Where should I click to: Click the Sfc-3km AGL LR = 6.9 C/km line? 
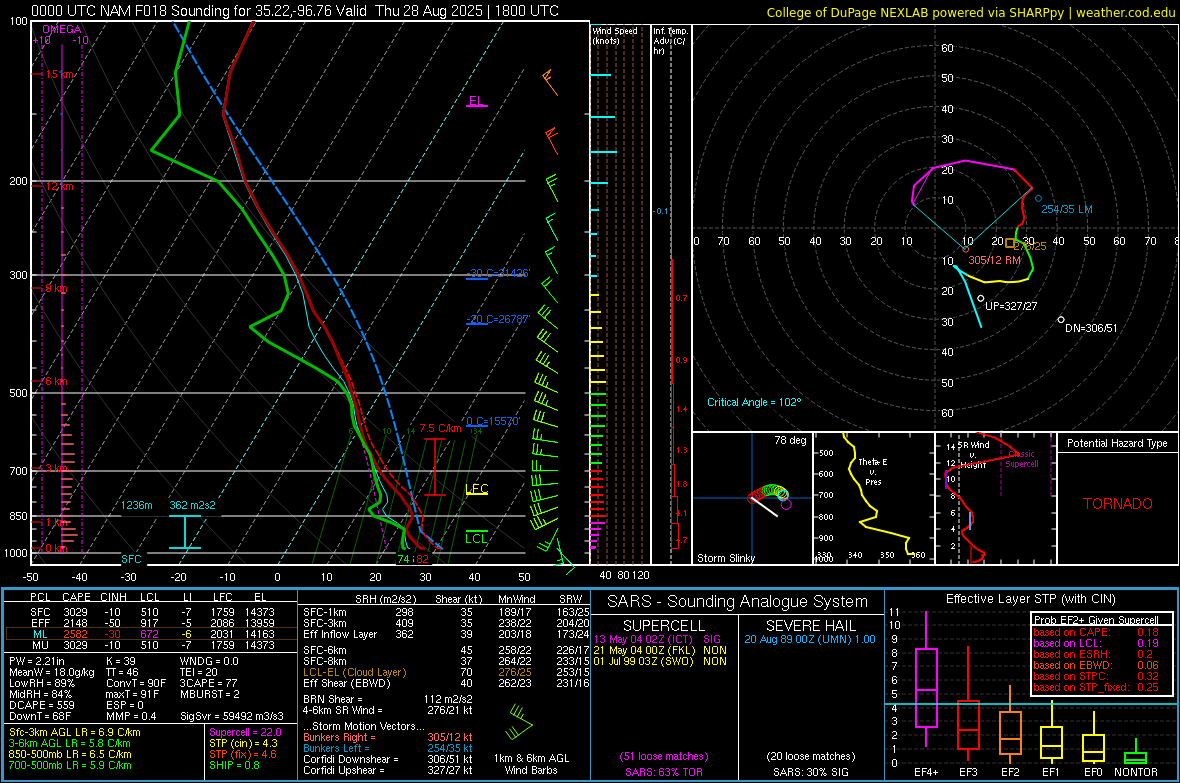click(x=75, y=732)
